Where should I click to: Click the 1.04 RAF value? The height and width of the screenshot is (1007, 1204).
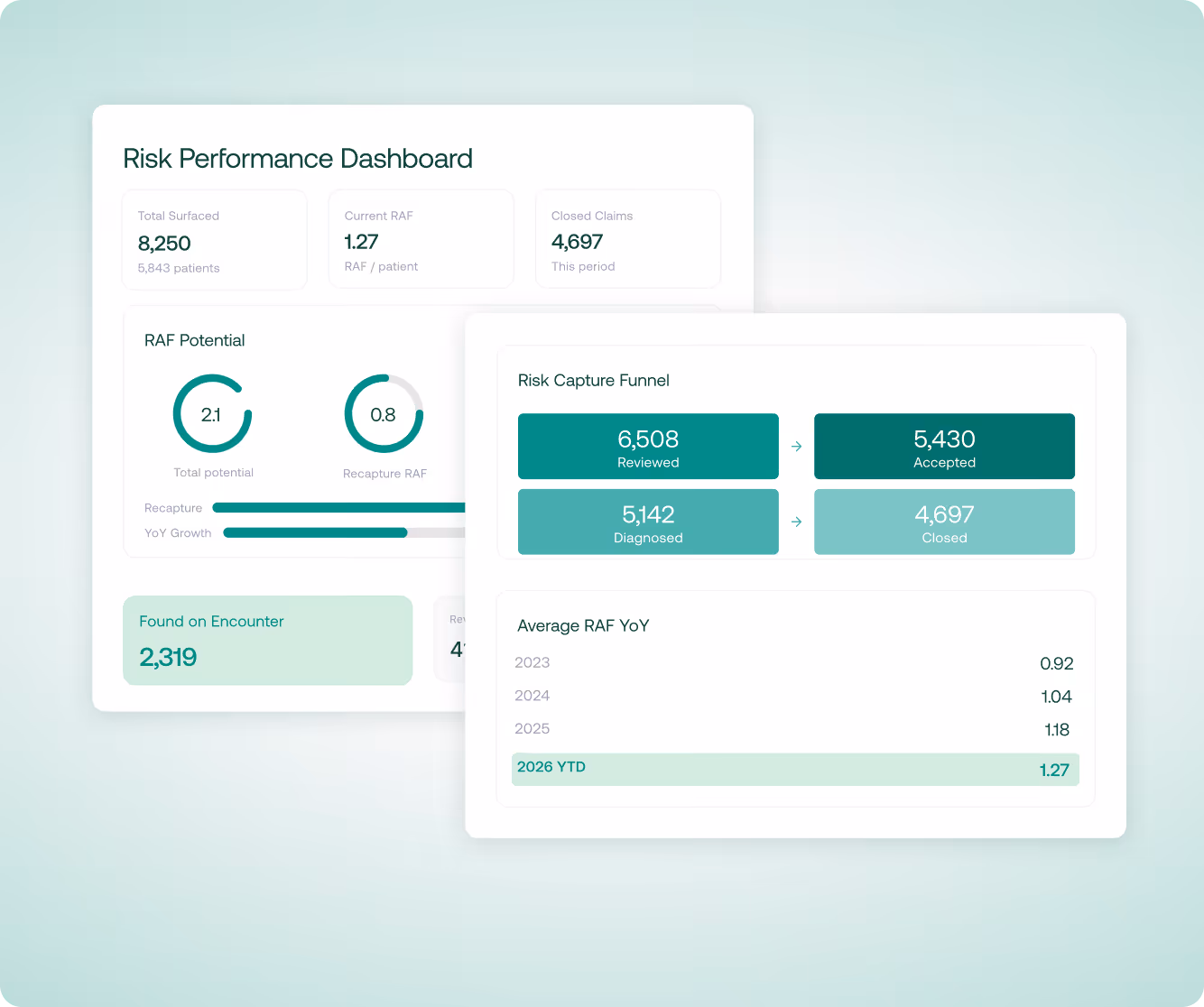1056,697
